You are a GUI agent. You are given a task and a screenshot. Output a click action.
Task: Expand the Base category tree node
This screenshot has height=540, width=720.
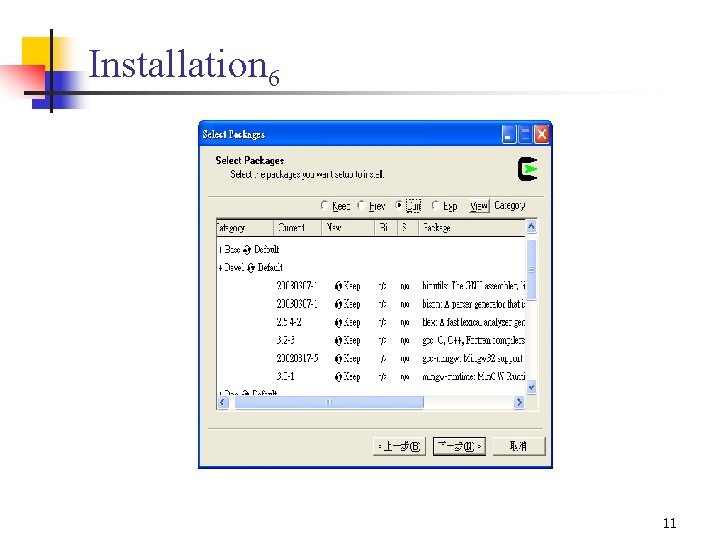221,250
